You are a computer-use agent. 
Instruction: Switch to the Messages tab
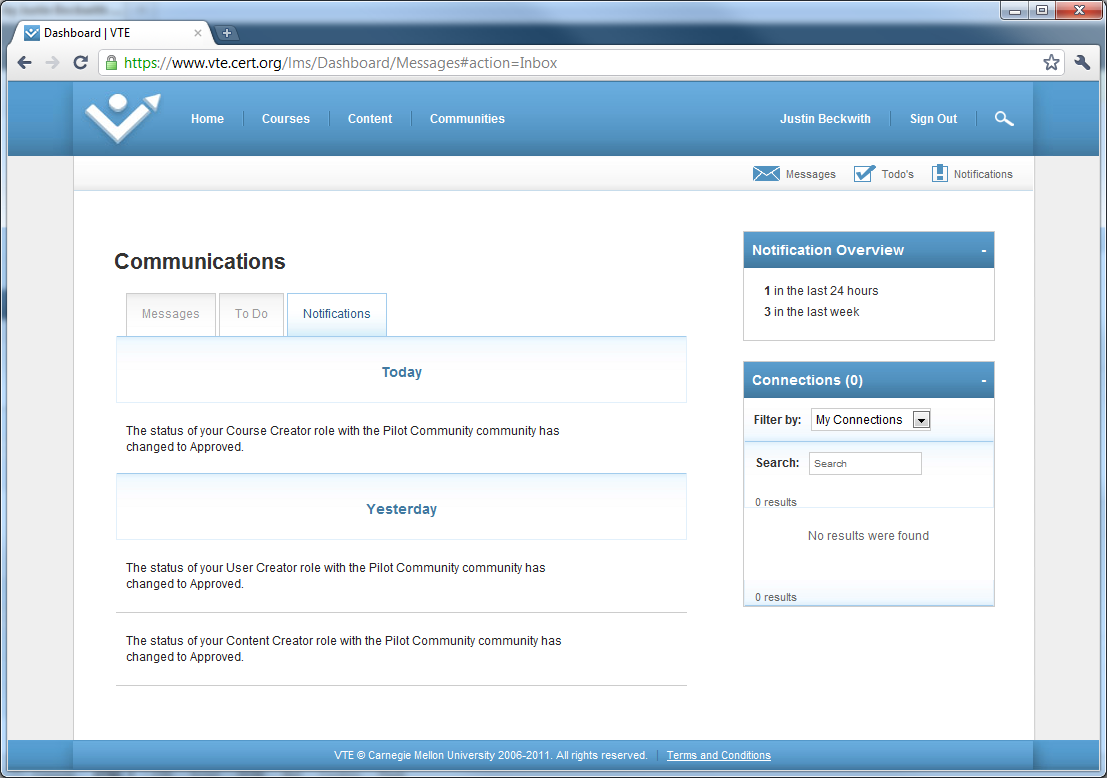[171, 313]
